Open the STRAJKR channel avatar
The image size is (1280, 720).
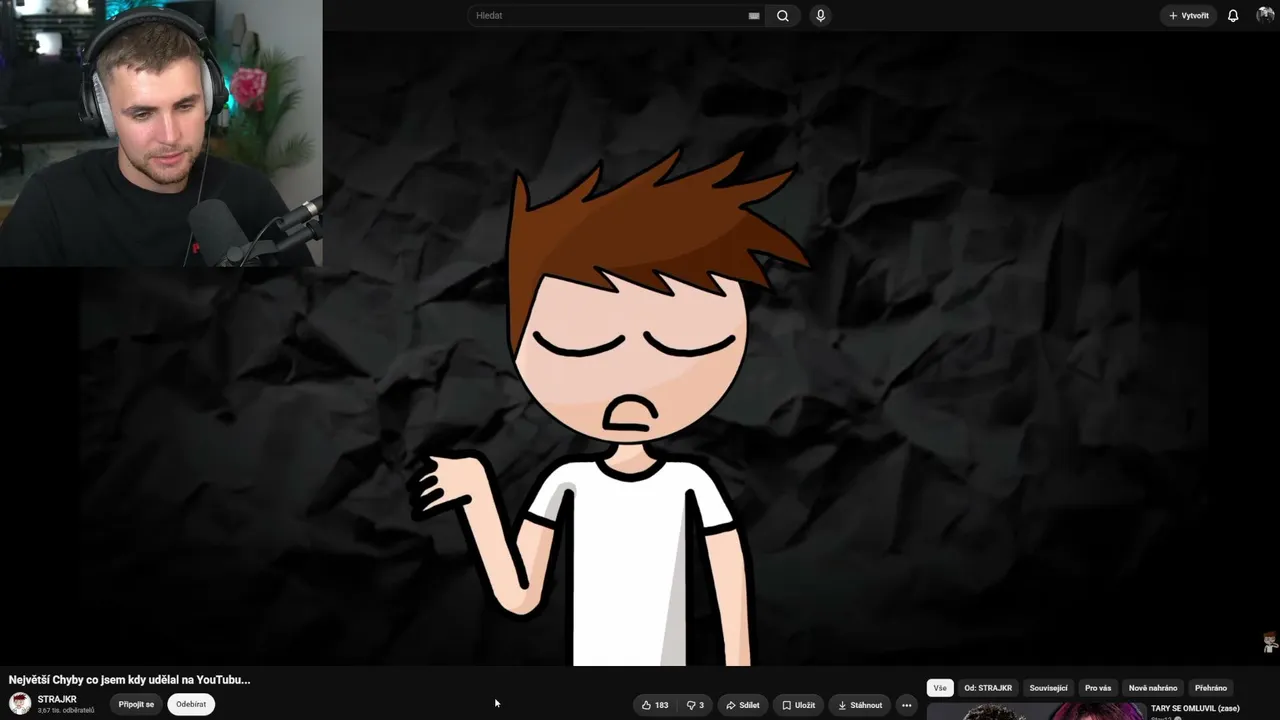coord(20,704)
